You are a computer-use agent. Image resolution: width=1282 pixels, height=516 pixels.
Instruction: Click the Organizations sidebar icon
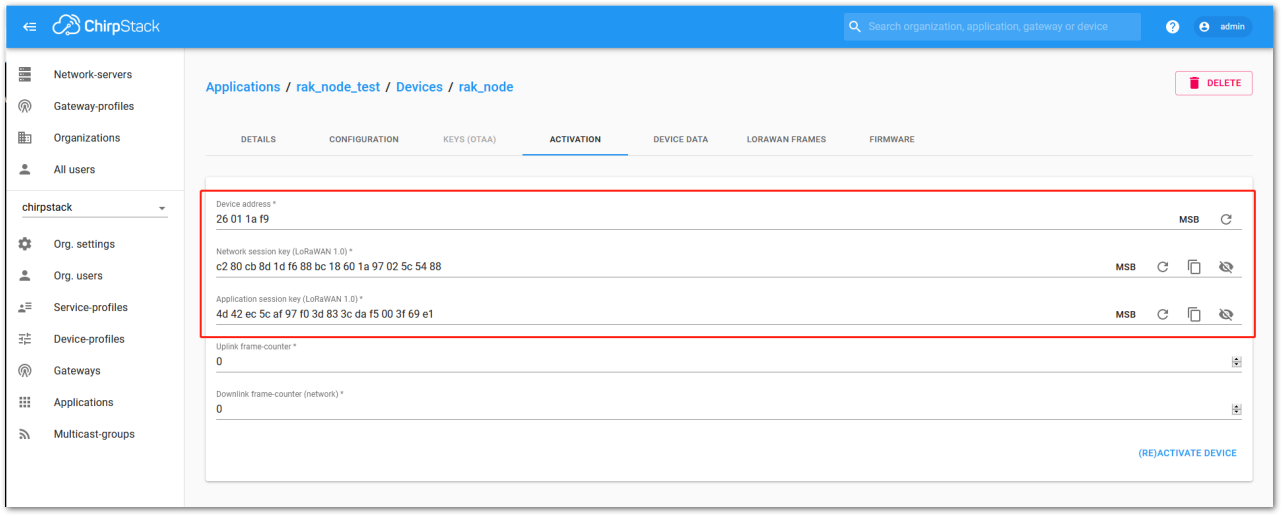(25, 138)
